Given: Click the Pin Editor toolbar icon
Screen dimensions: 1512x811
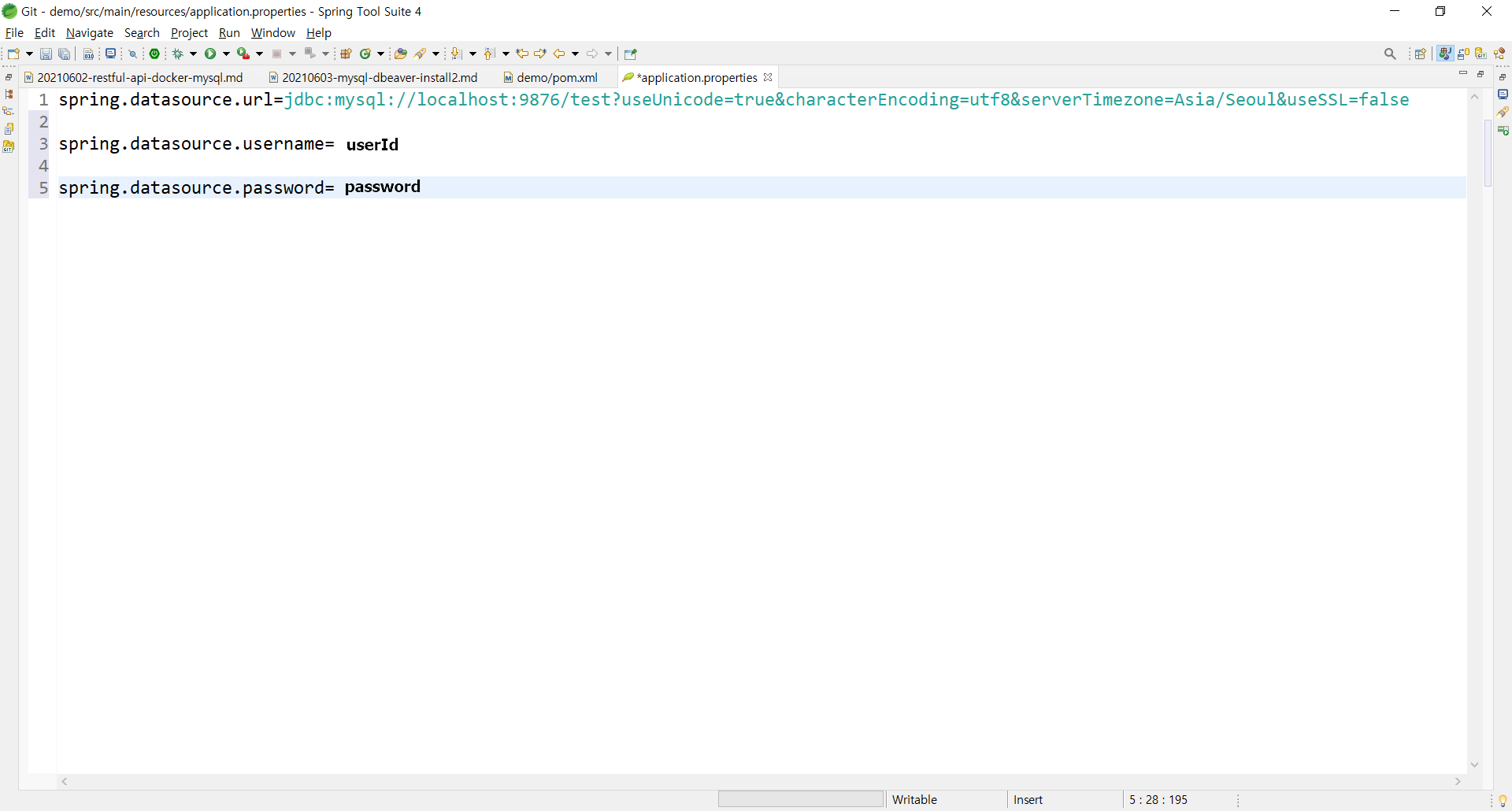Looking at the screenshot, I should tap(631, 54).
